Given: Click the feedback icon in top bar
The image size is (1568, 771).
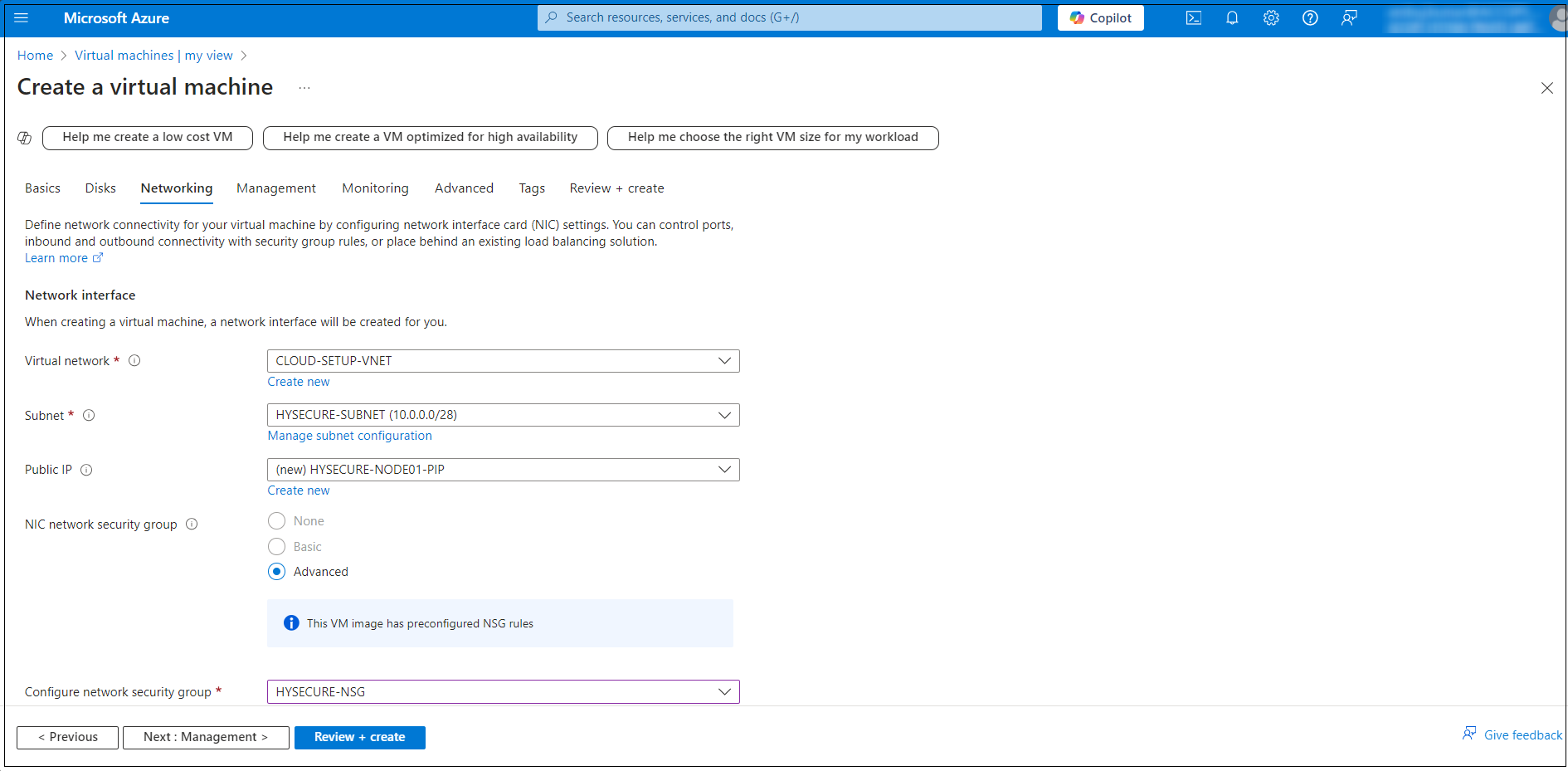Looking at the screenshot, I should coord(1349,17).
